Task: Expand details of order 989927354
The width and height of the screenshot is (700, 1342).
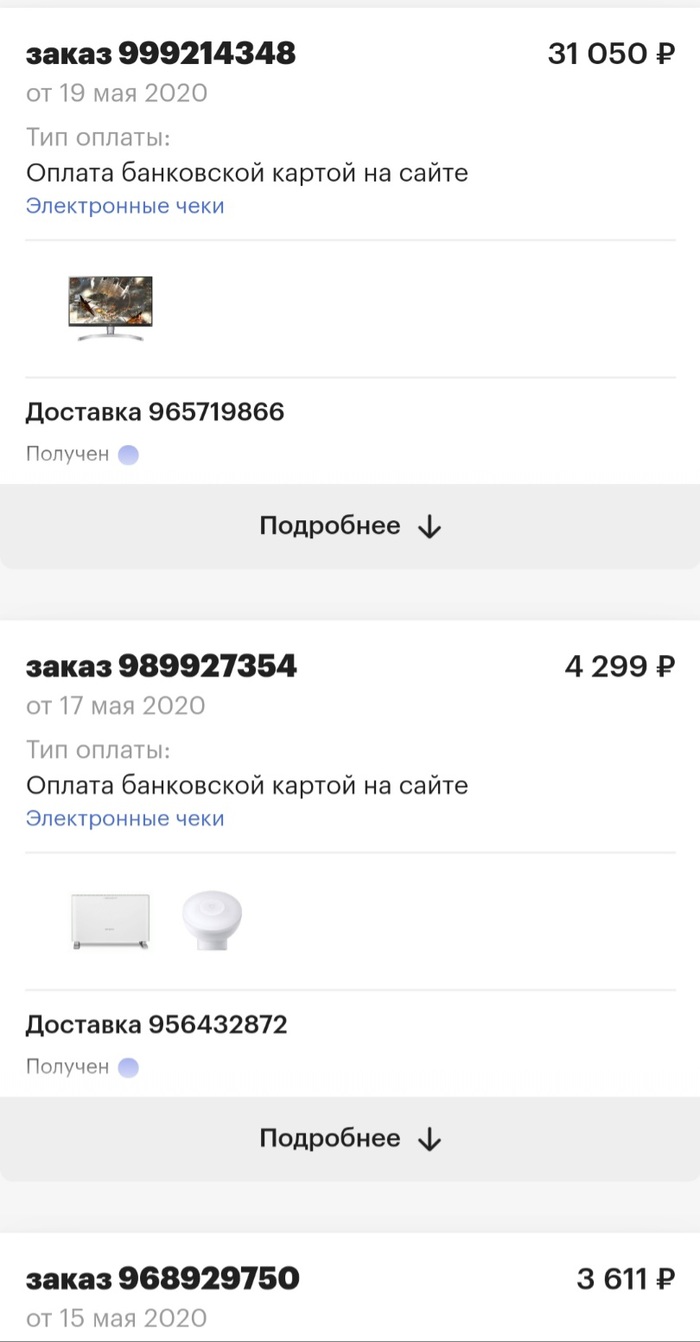Action: coord(350,1139)
